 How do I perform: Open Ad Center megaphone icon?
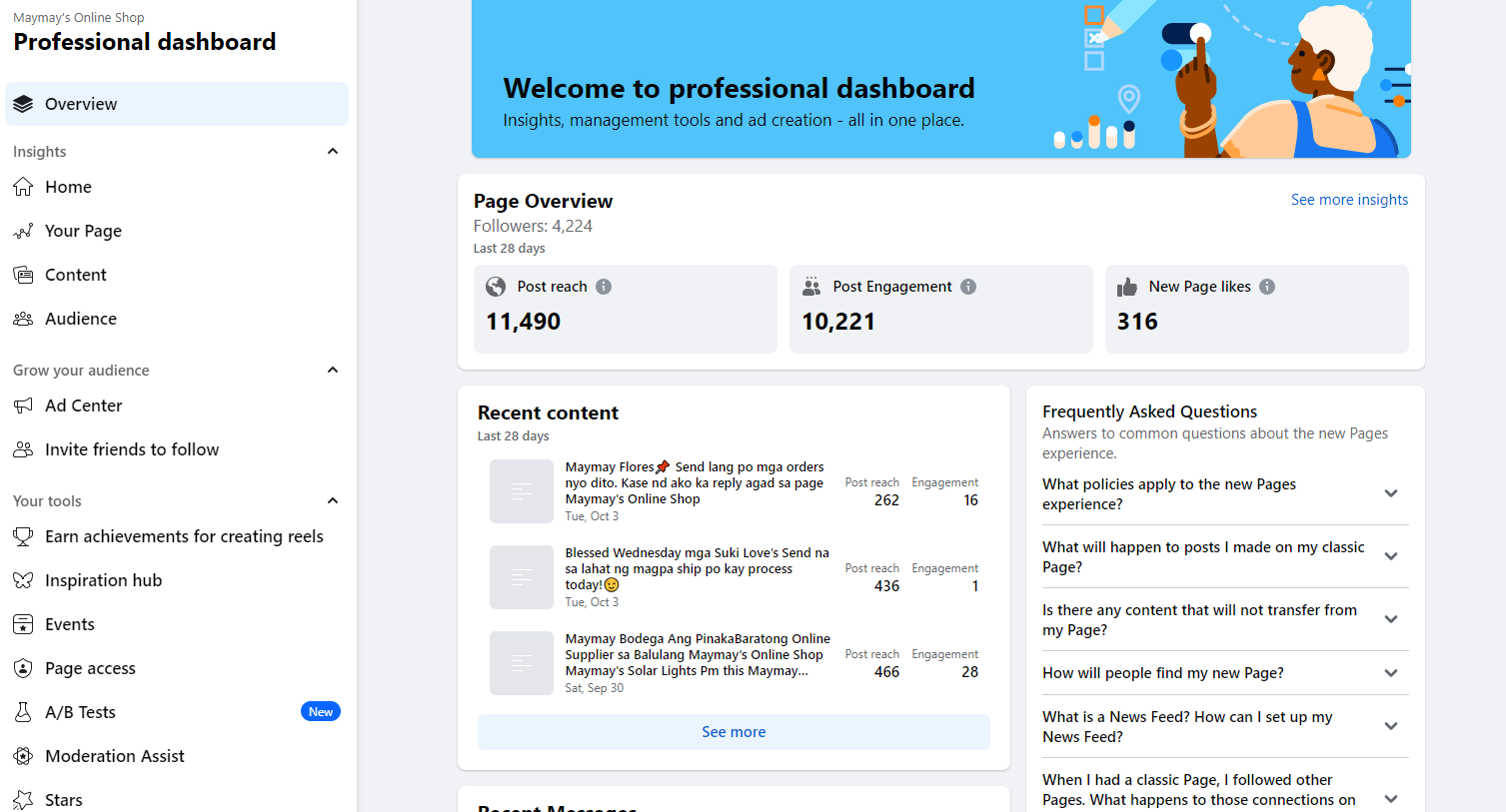click(23, 406)
